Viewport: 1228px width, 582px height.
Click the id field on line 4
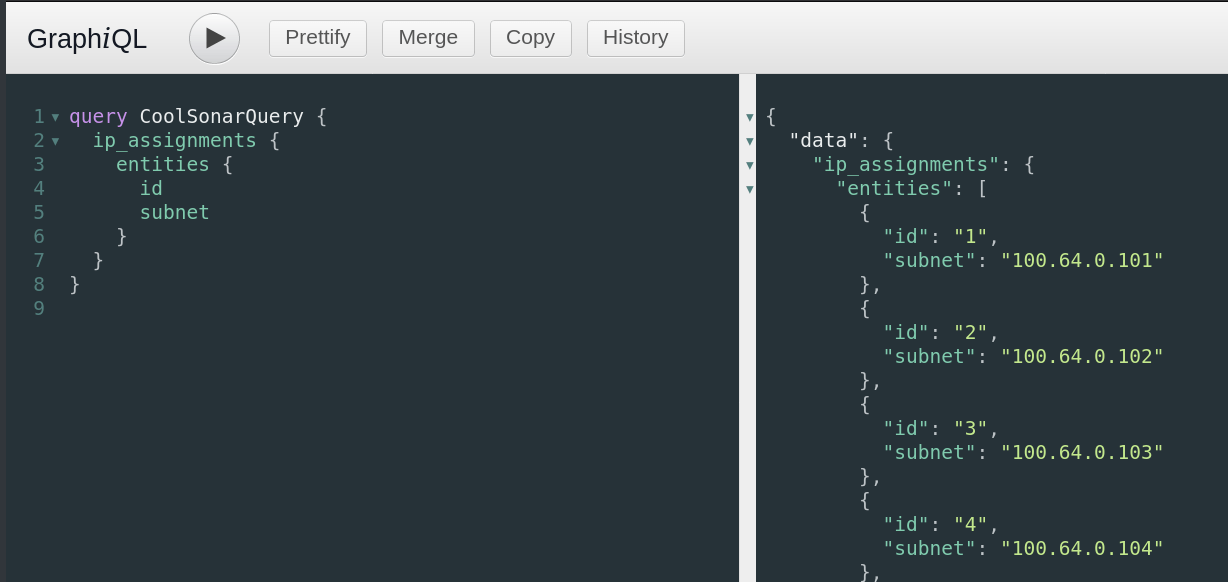pyautogui.click(x=151, y=188)
